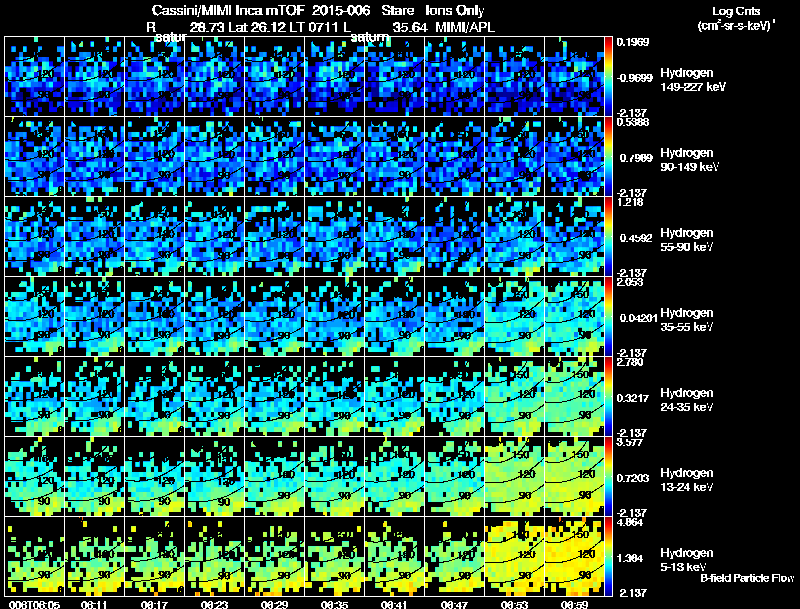Click the '006T06:05' time label
Image resolution: width=800 pixels, height=609 pixels.
tap(34, 604)
